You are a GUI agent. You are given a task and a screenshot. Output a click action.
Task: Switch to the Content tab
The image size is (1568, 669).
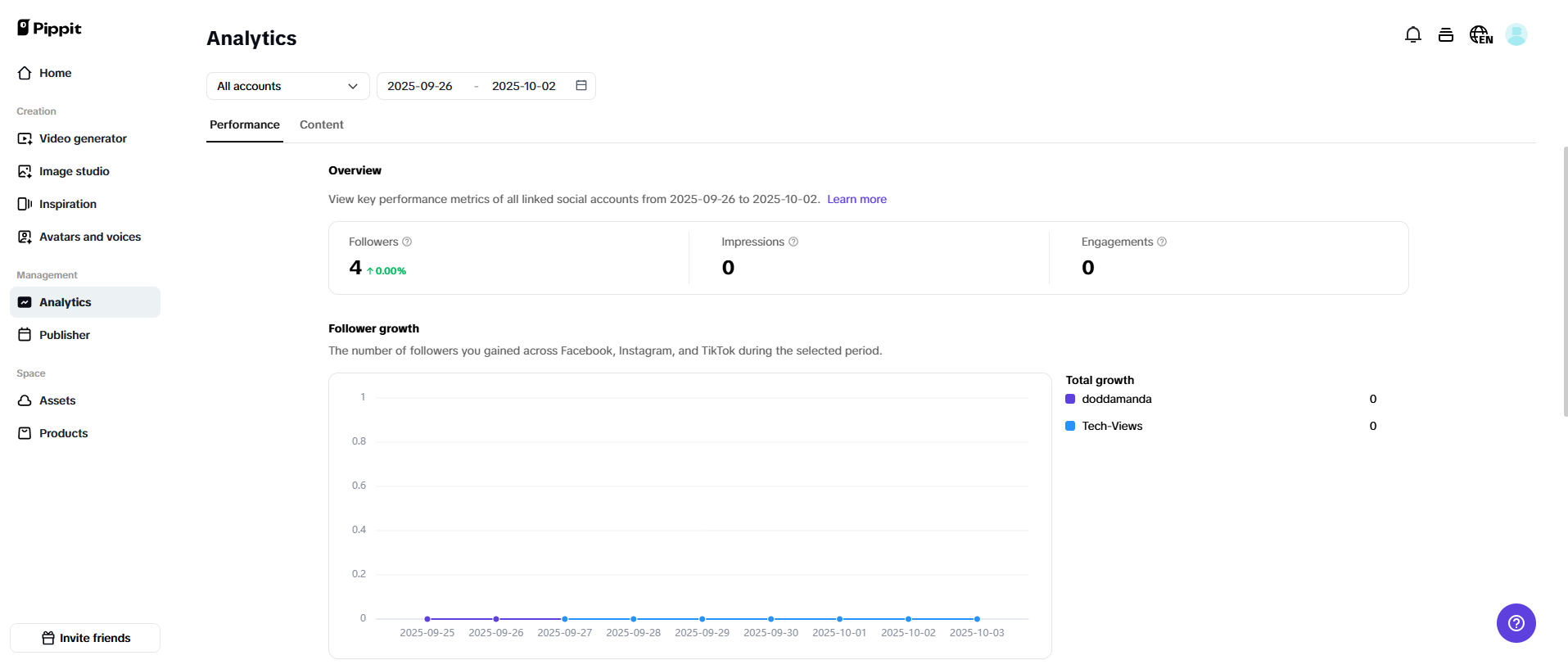click(321, 124)
